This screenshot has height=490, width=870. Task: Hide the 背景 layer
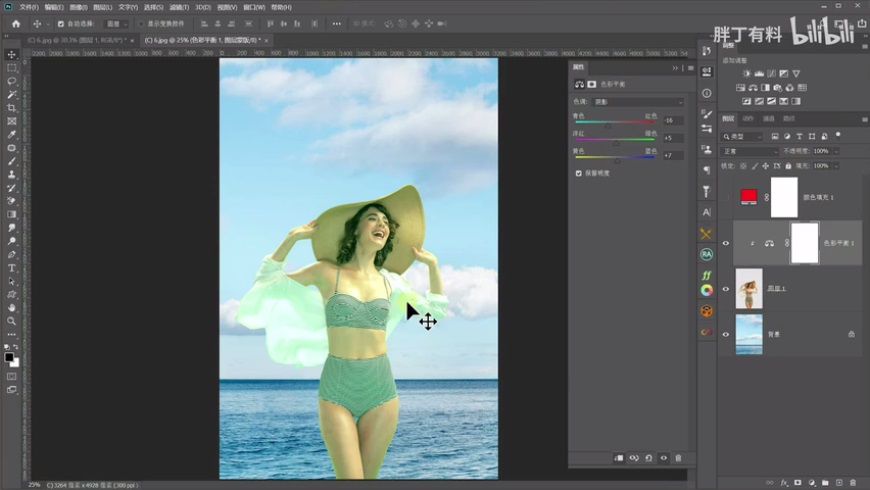click(x=726, y=334)
